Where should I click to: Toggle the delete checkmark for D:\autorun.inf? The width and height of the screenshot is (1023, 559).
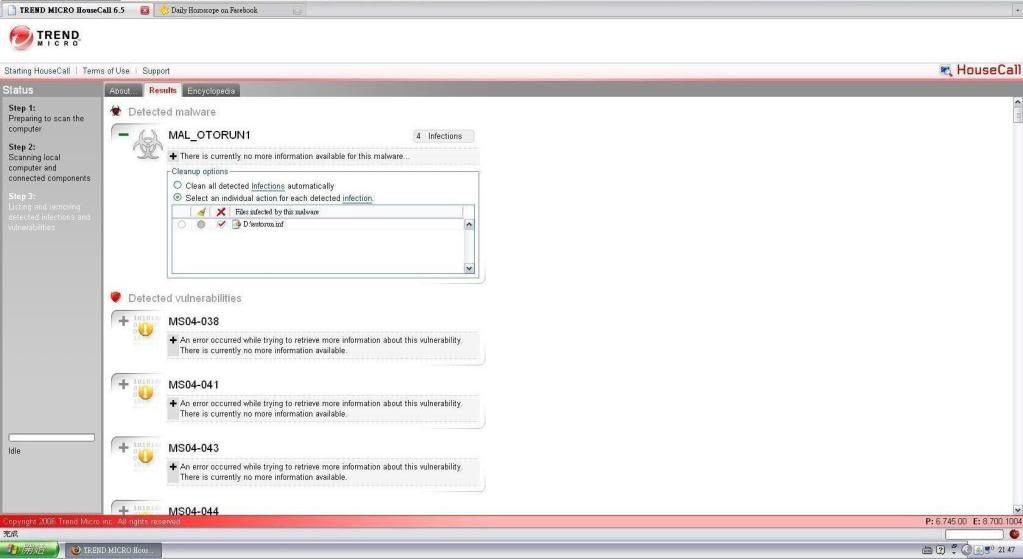click(x=221, y=224)
